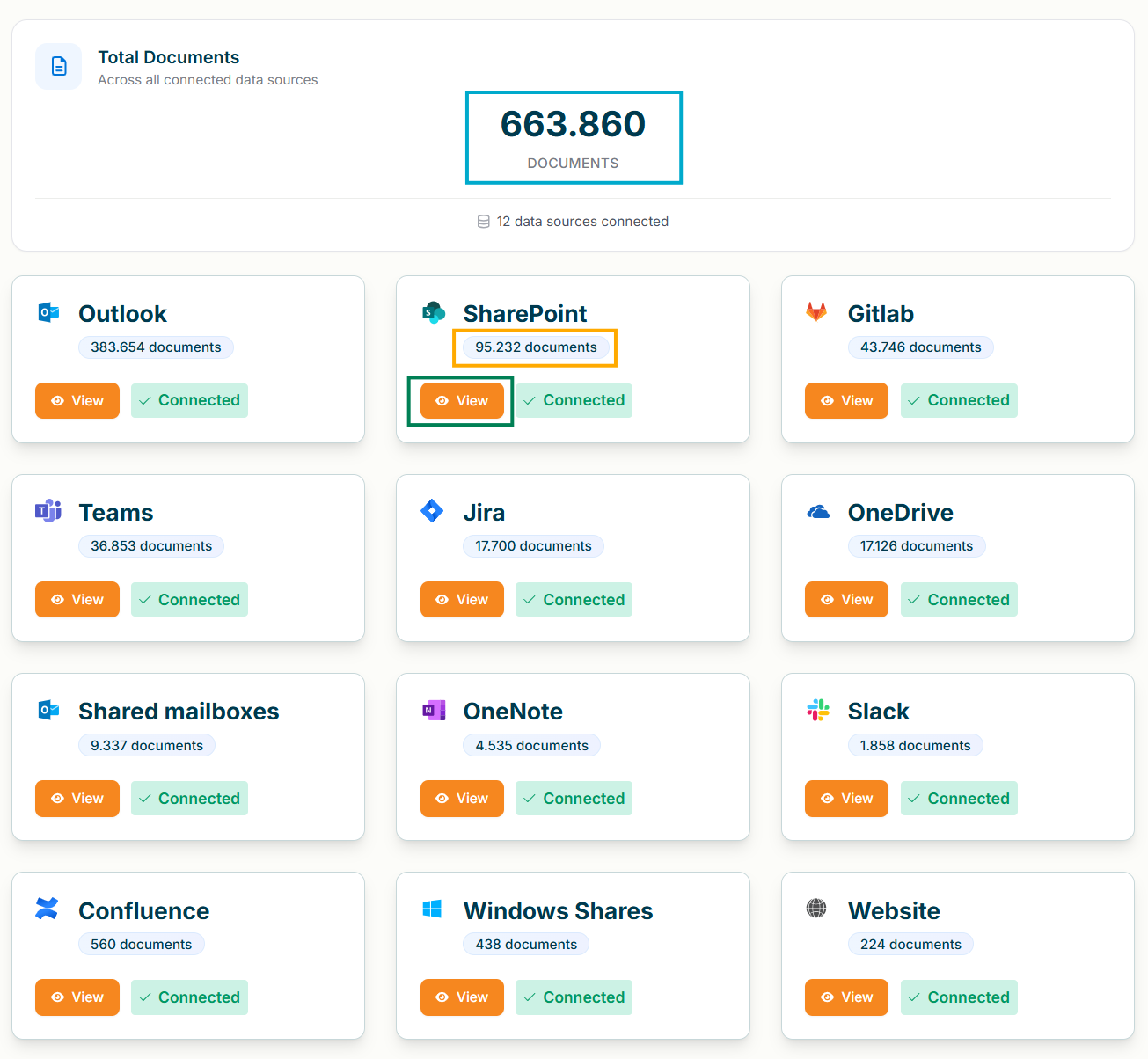The height and width of the screenshot is (1059, 1148).
Task: Select the "17.126 documents" OneDrive count
Action: coord(917,546)
